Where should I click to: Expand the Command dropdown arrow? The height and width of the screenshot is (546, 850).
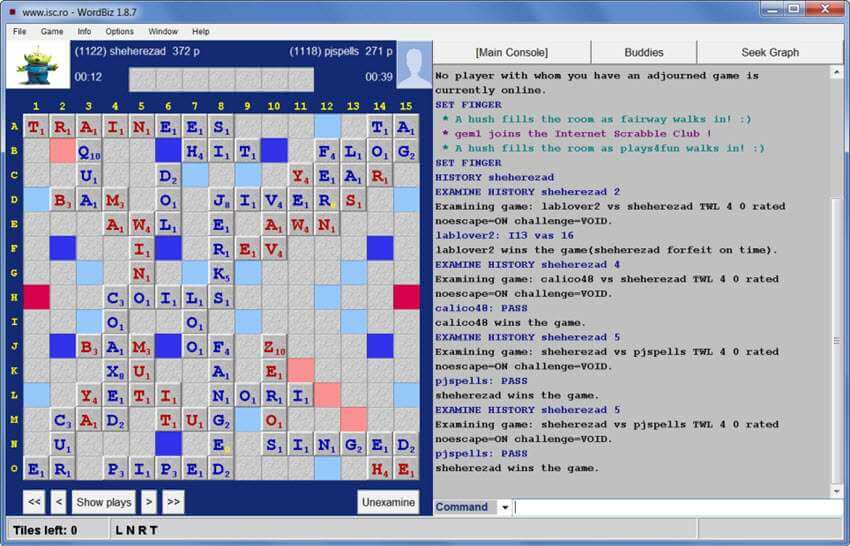[x=505, y=508]
